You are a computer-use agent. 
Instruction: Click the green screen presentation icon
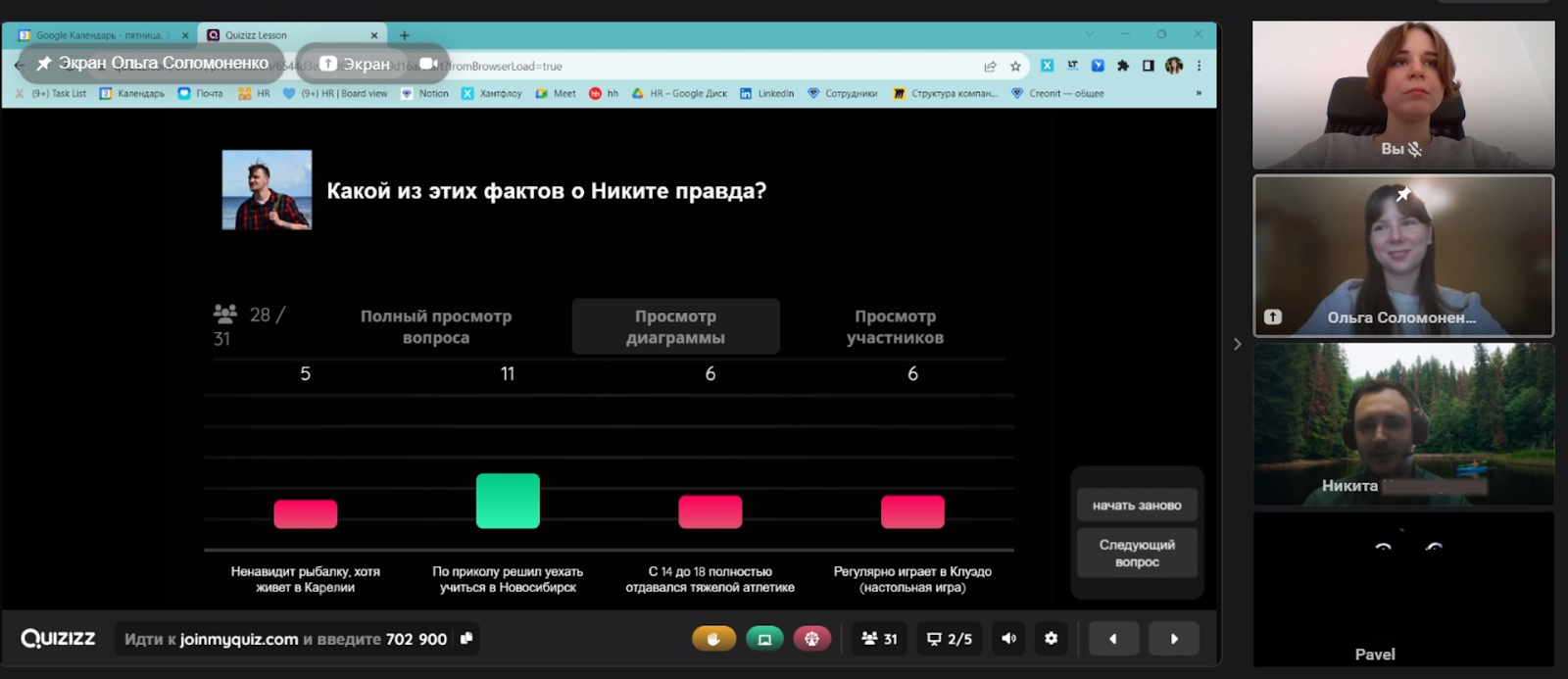[764, 639]
